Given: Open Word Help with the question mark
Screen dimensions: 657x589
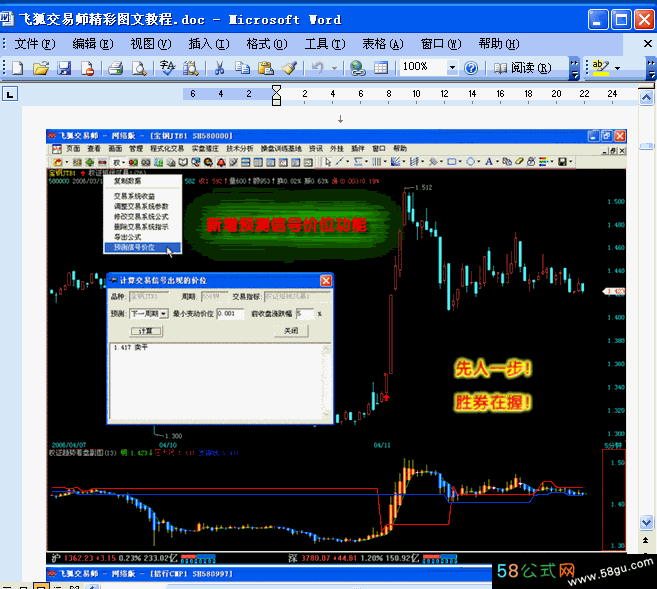Looking at the screenshot, I should 471,68.
